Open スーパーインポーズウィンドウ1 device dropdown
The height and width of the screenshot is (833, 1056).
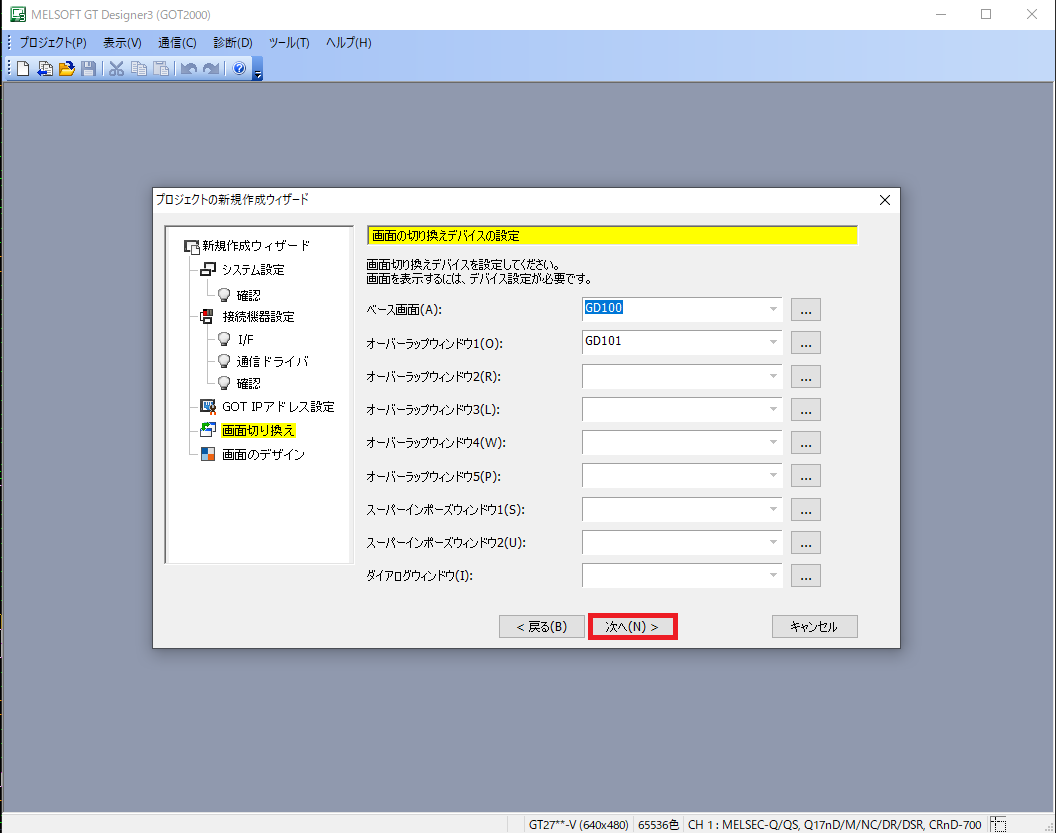pos(773,508)
